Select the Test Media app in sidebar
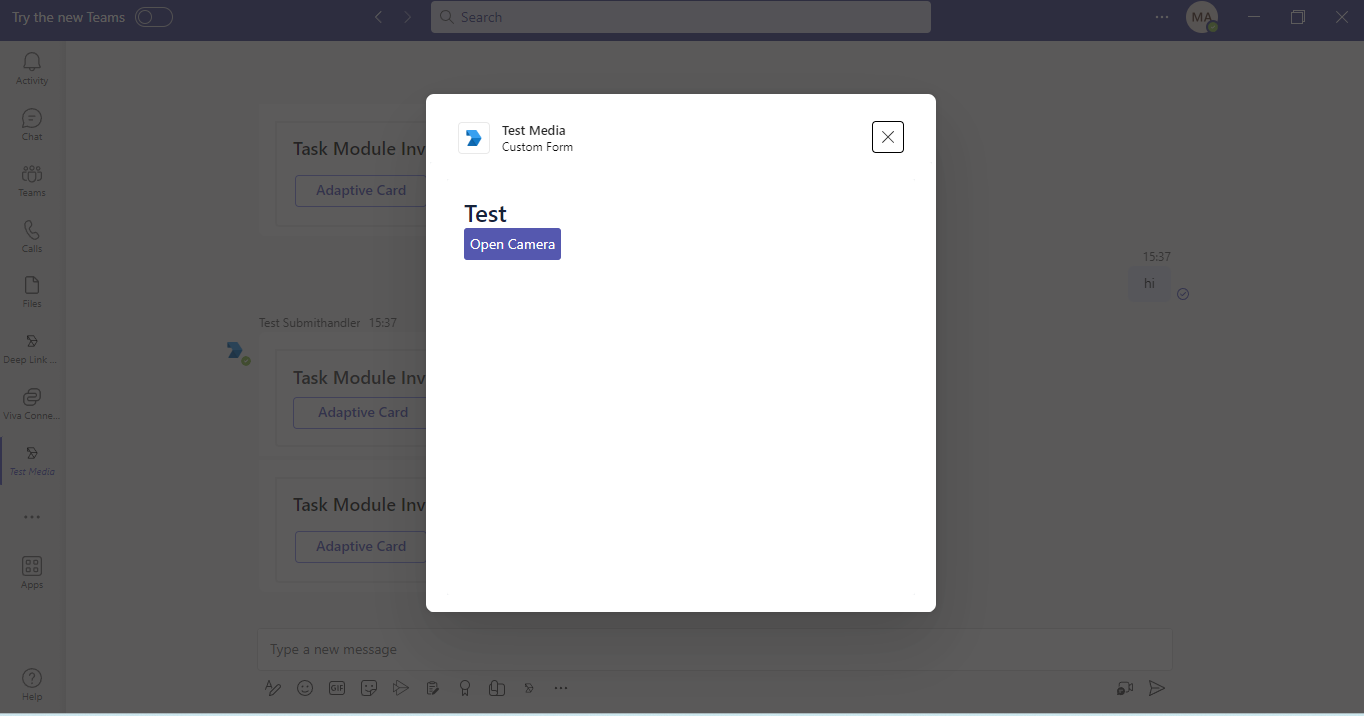The image size is (1364, 716). (31, 460)
